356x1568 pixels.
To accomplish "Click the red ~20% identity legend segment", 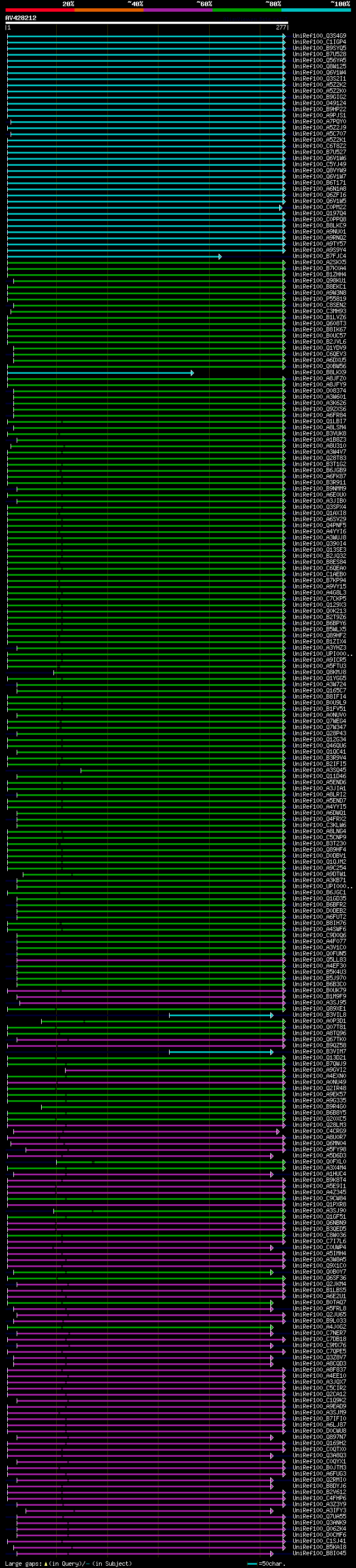I will 39,10.
